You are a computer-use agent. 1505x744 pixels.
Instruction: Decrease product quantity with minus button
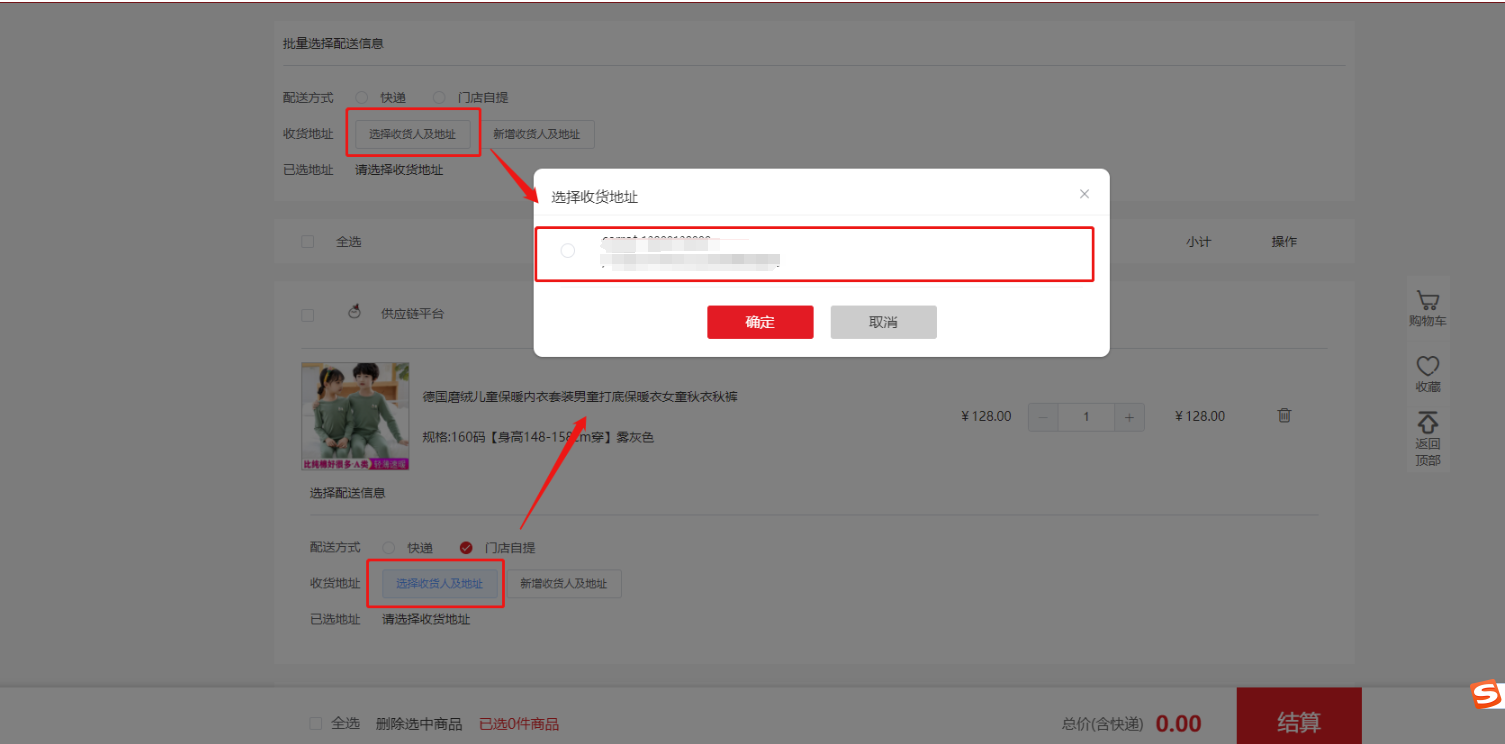[1043, 417]
